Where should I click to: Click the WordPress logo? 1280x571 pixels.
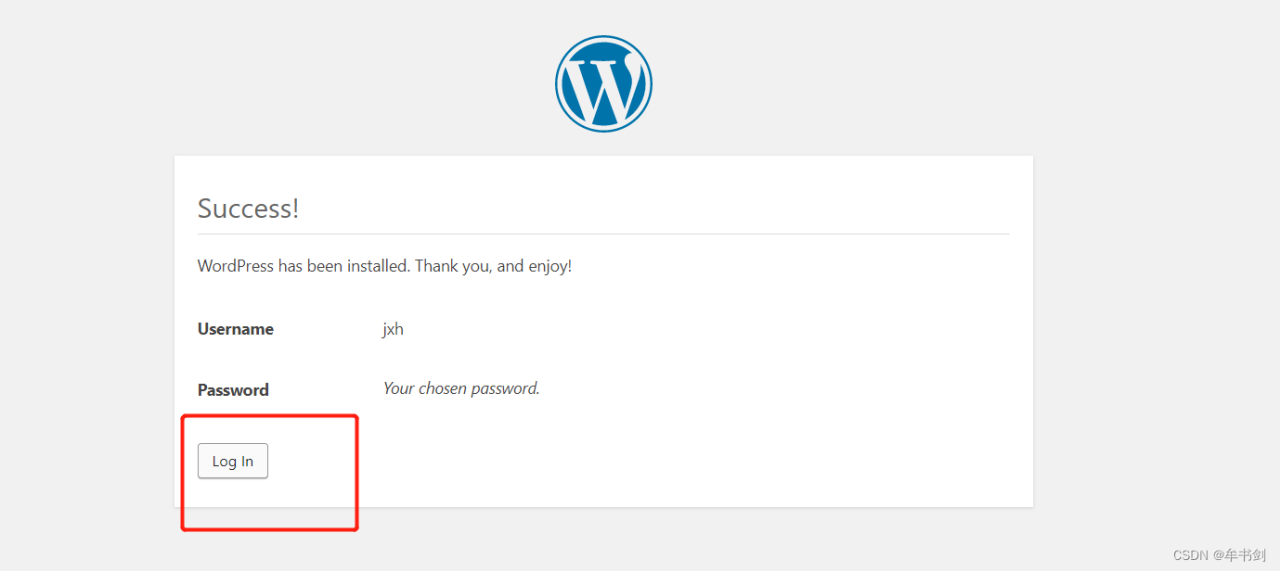603,84
